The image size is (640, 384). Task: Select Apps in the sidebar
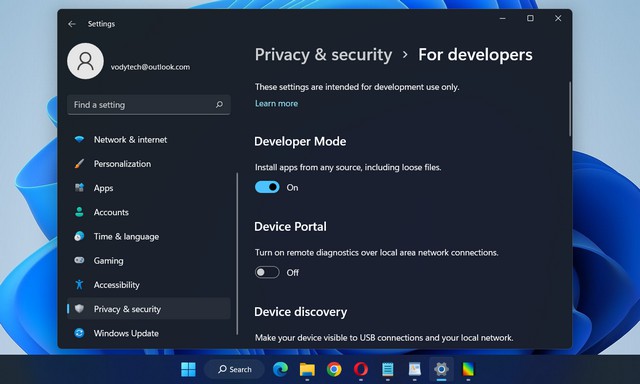point(149,188)
